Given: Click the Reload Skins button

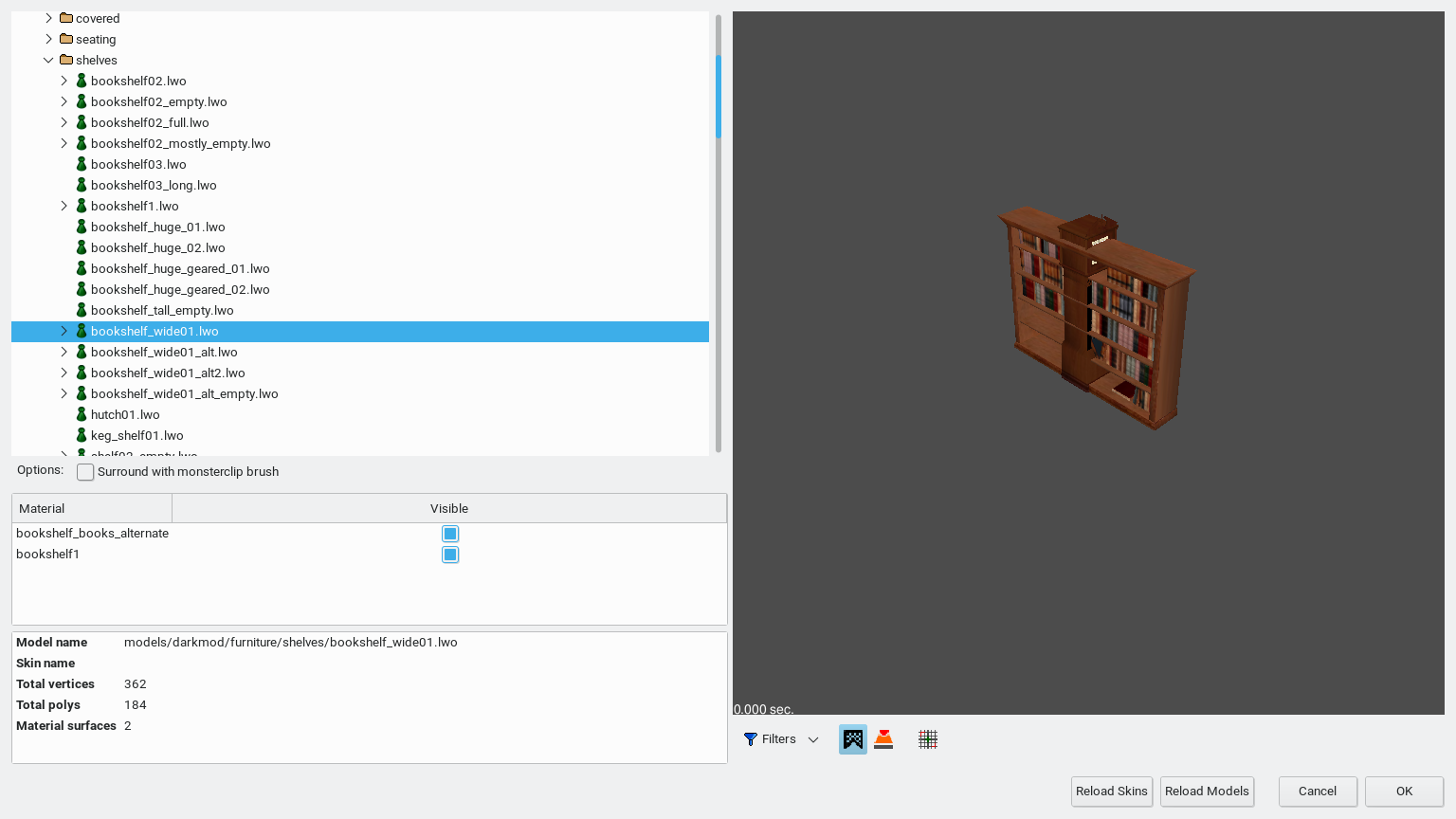Looking at the screenshot, I should 1111,792.
